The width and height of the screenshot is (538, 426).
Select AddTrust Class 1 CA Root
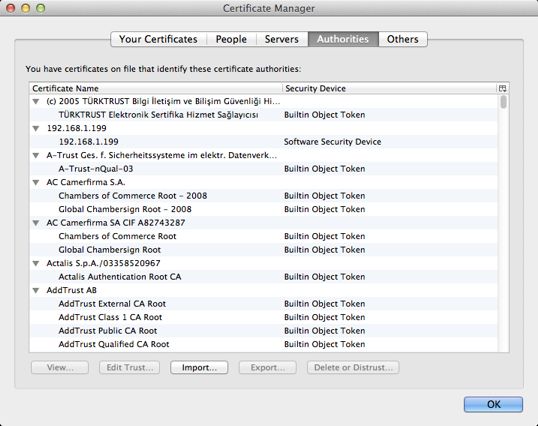pos(264,317)
